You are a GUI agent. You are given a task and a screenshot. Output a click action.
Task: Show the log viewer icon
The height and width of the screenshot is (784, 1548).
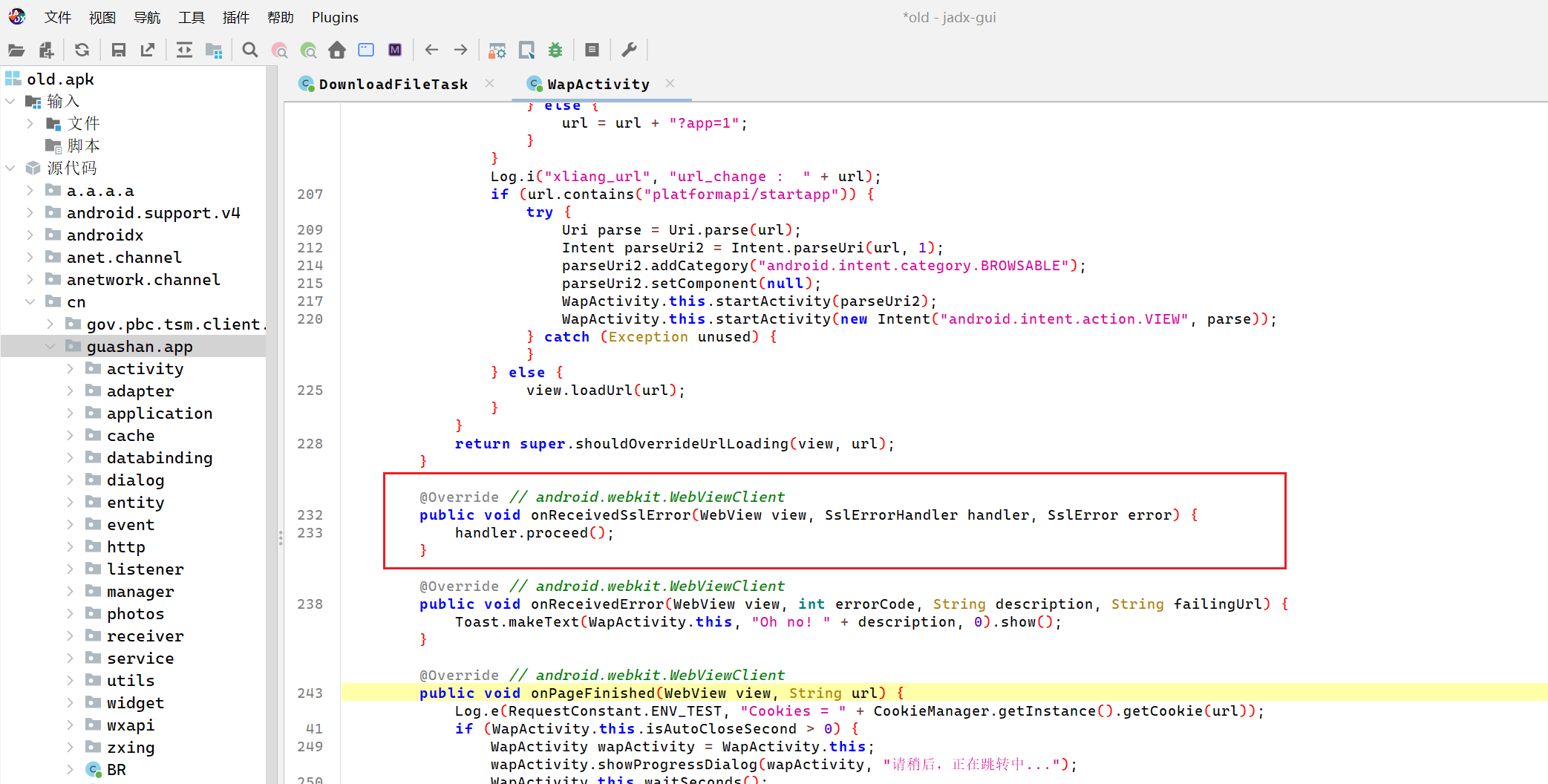tap(592, 50)
